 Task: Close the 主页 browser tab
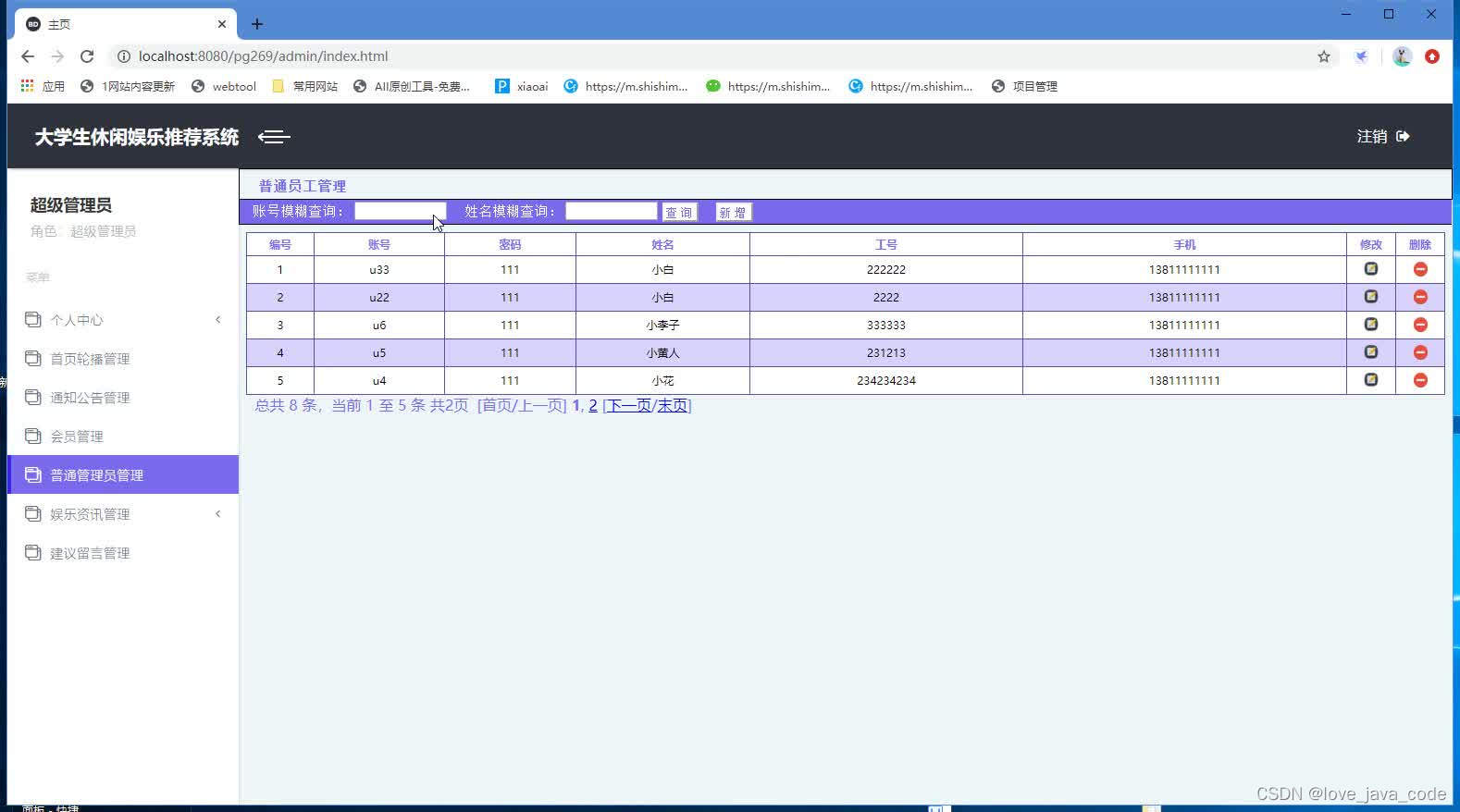(222, 24)
